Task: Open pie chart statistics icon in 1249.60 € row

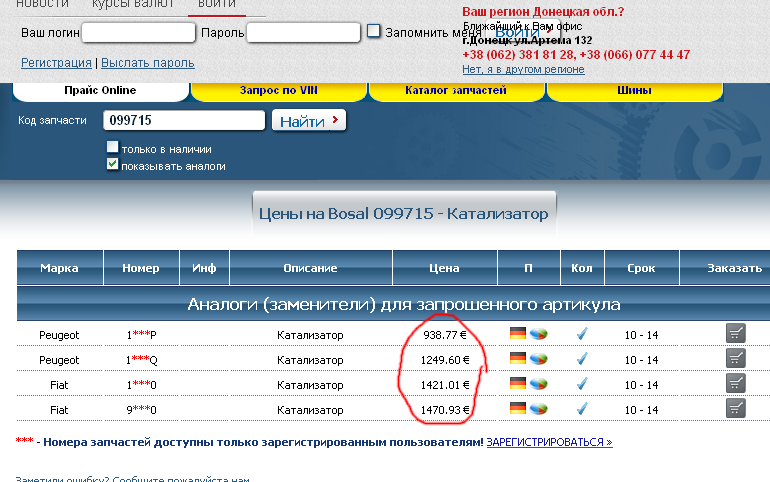Action: 539,359
